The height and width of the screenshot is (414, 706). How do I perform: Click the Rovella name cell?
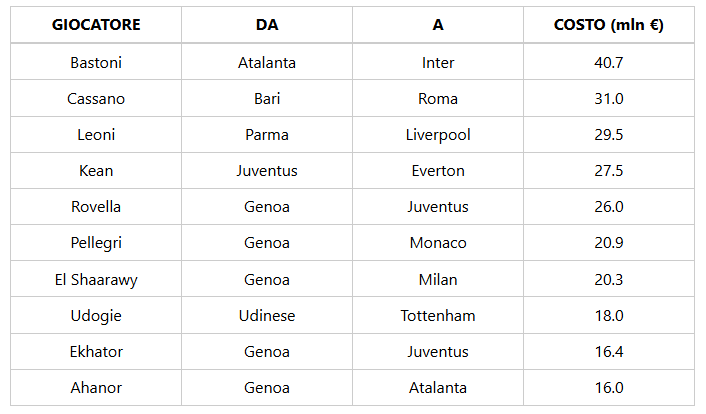(96, 207)
